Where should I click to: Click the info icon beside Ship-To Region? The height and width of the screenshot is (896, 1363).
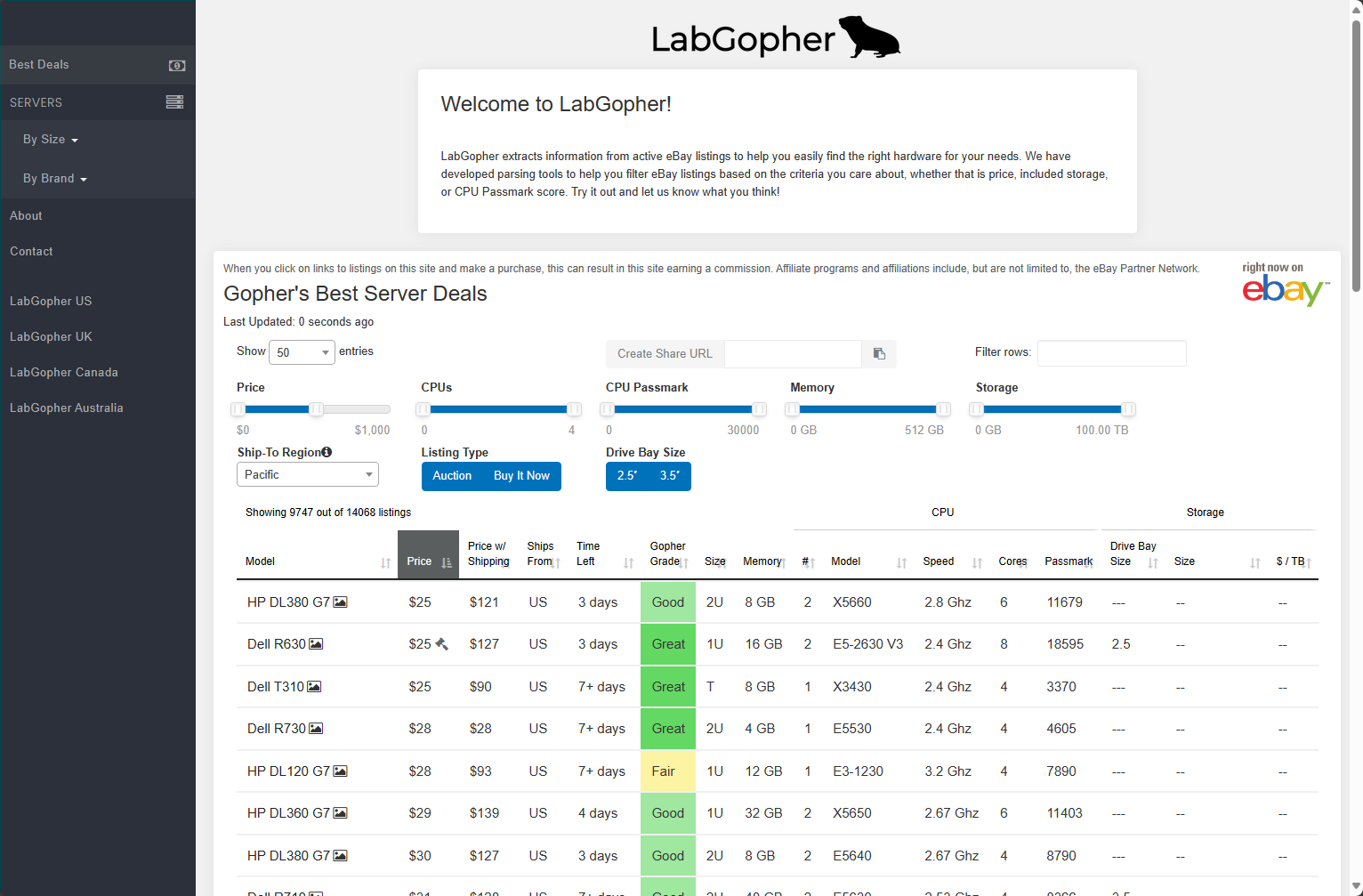[x=327, y=452]
